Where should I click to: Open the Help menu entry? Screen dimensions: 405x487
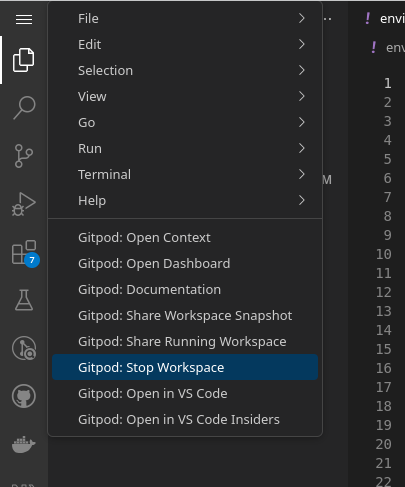(x=185, y=200)
